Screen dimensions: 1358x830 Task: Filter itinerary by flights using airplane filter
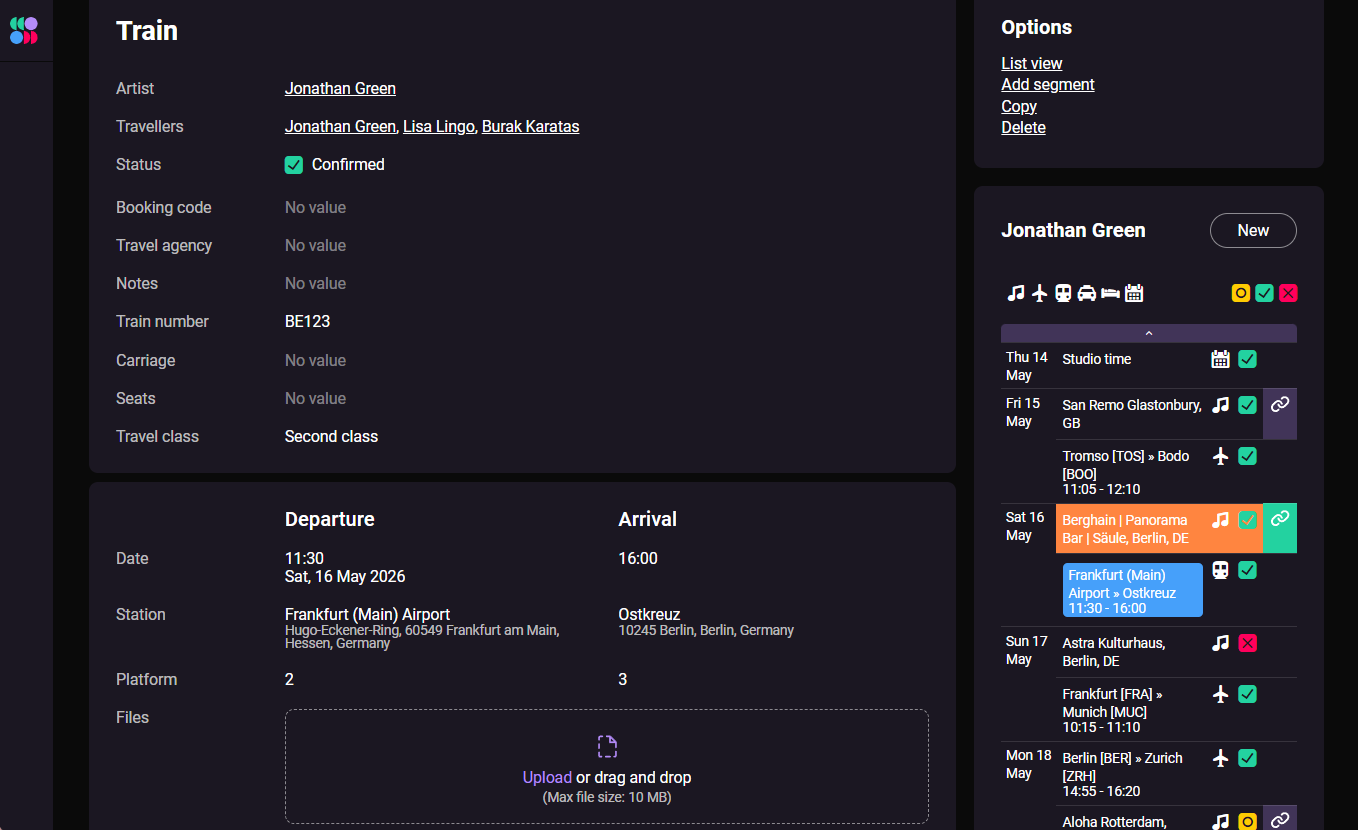coord(1040,293)
